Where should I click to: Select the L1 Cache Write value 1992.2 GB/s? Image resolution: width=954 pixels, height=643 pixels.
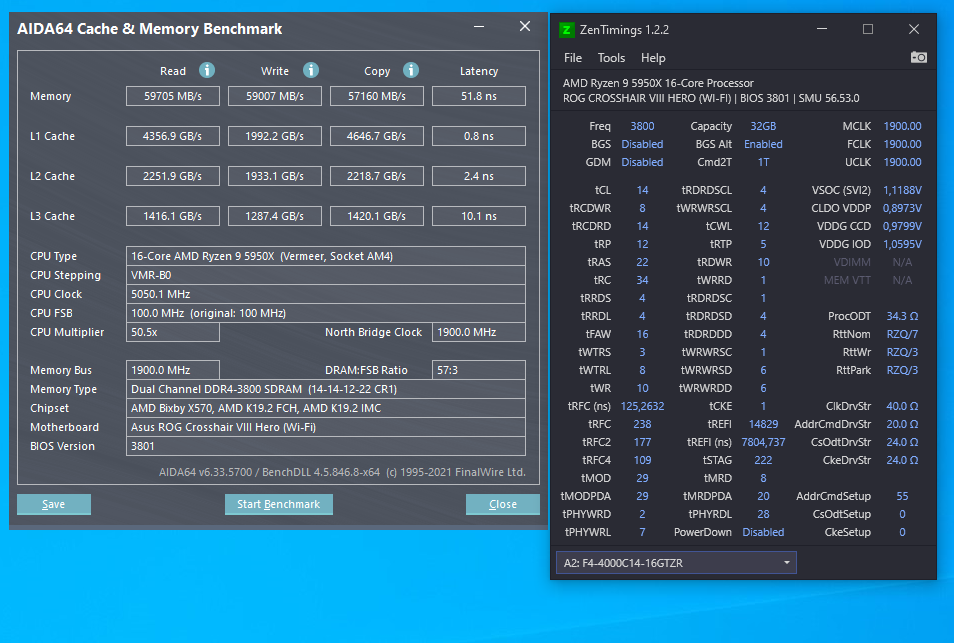(275, 136)
